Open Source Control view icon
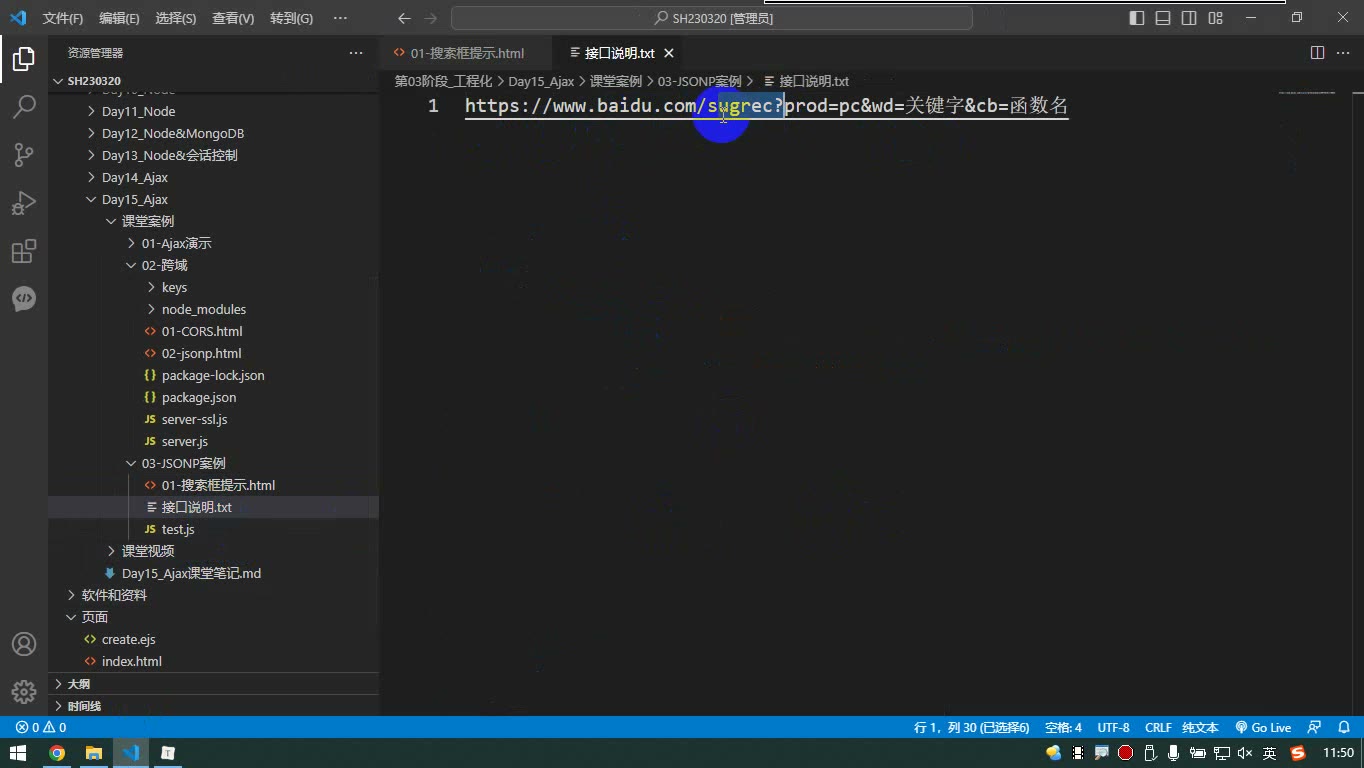The image size is (1364, 768). pos(24,154)
